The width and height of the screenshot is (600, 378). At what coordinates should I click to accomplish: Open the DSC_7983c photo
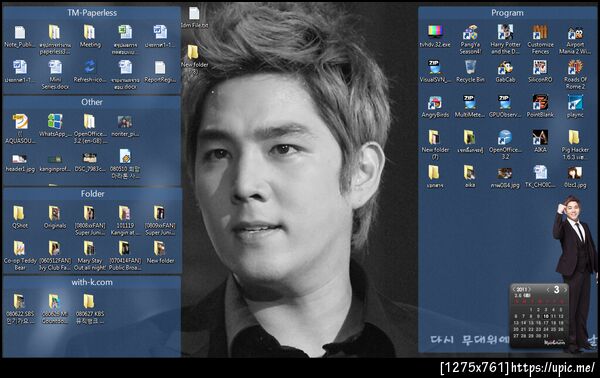[x=90, y=163]
